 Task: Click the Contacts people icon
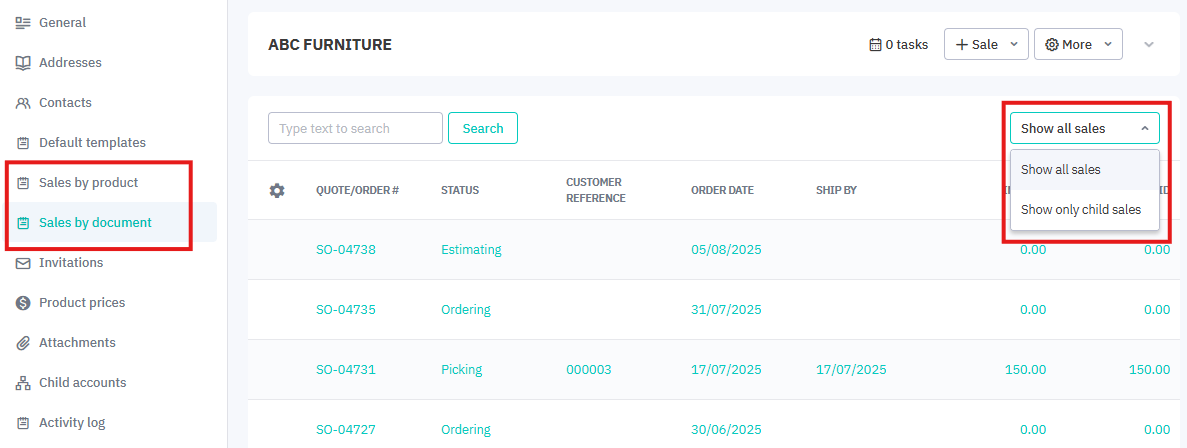[23, 102]
